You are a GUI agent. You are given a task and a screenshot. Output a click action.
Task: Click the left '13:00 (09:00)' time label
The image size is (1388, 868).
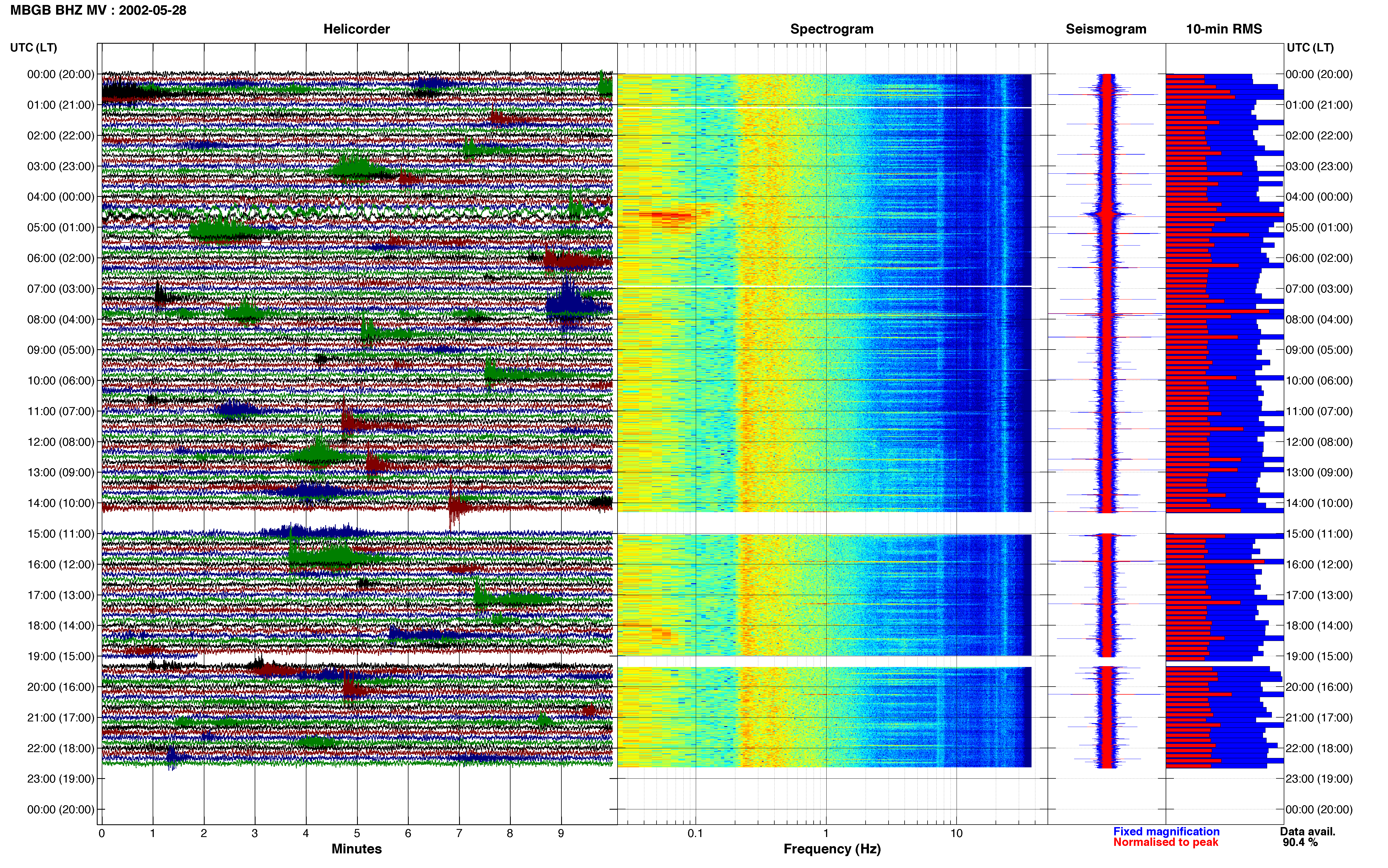(61, 473)
